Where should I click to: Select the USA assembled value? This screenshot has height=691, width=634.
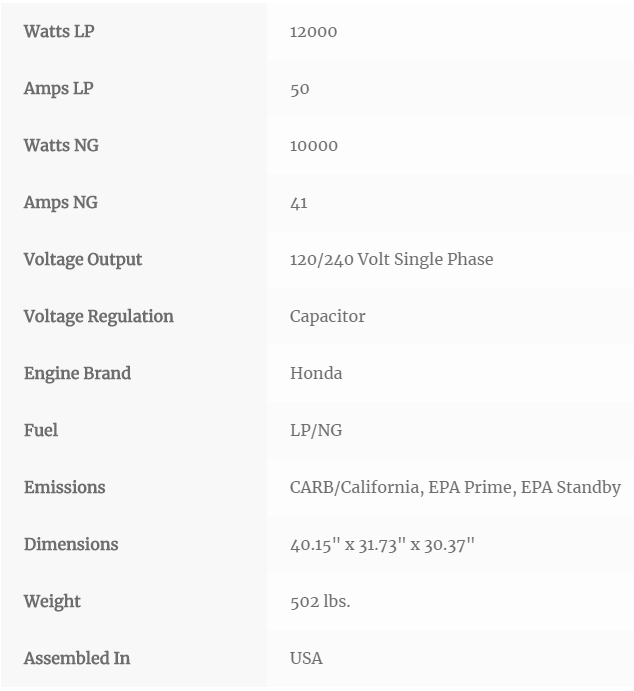point(306,658)
